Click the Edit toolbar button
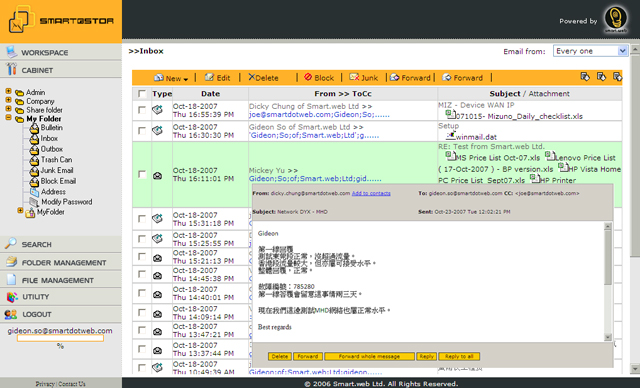 tap(218, 78)
